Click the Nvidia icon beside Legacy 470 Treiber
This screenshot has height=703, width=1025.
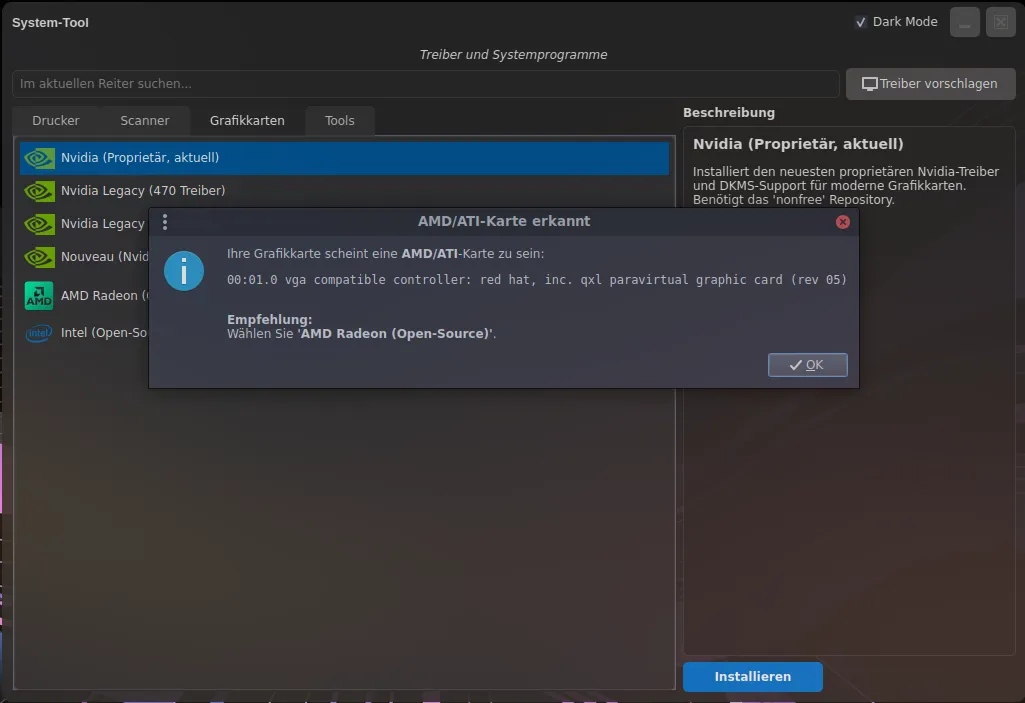click(x=39, y=191)
